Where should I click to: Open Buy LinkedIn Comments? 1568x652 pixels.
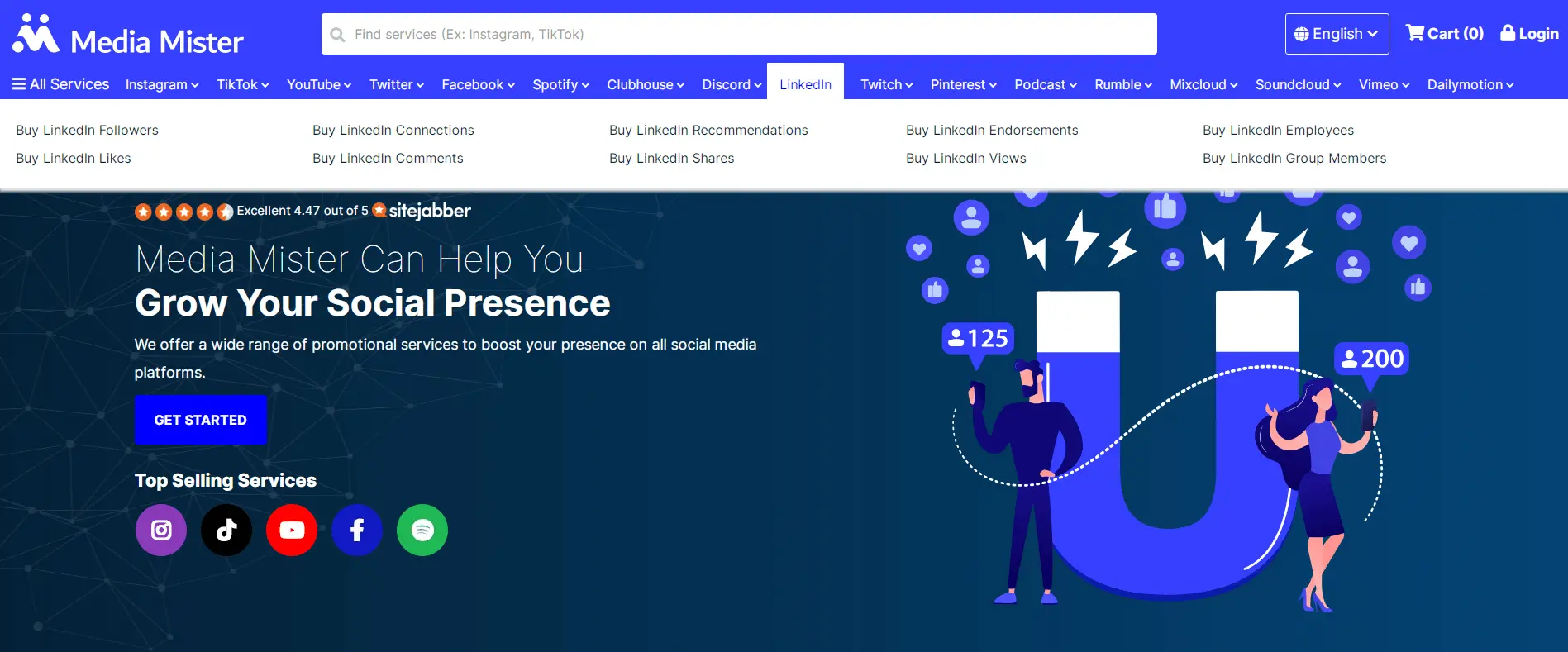point(388,158)
